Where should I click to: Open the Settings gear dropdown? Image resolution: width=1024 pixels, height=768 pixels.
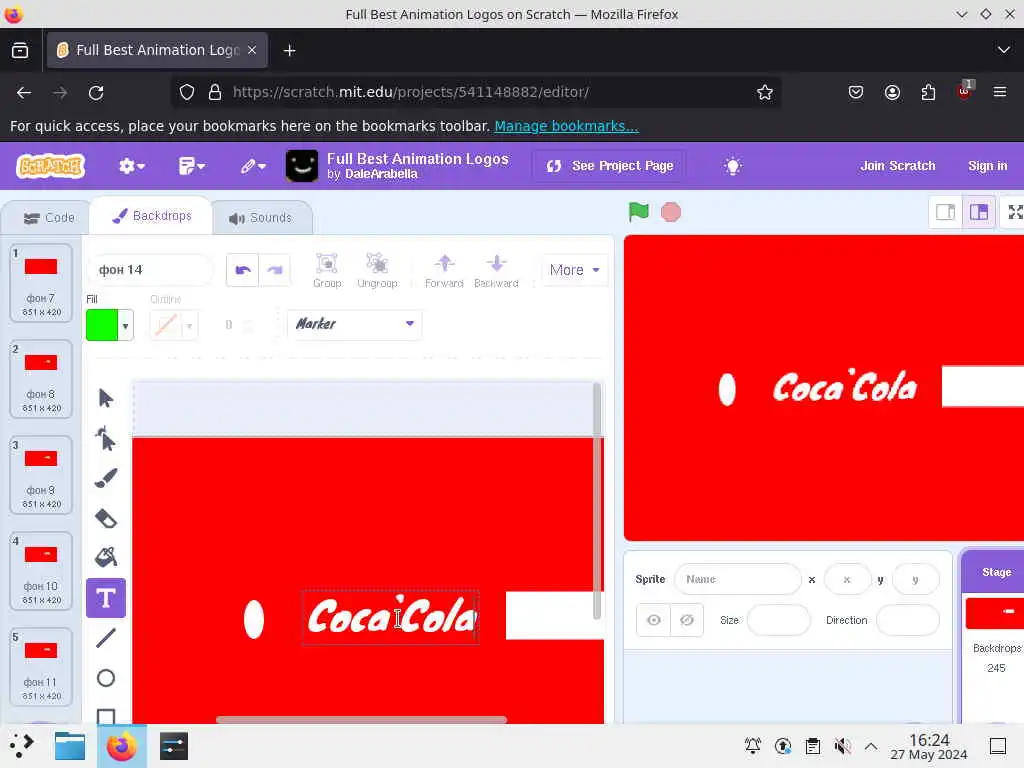[131, 166]
